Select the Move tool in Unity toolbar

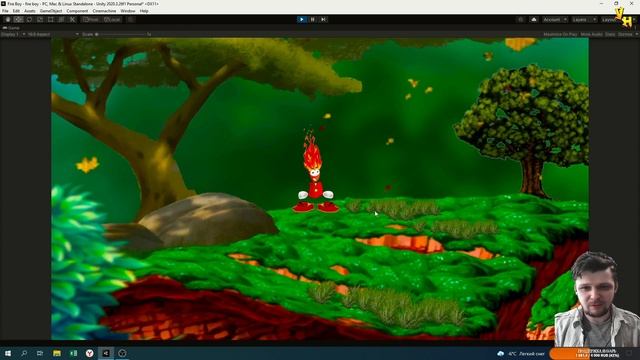tap(18, 19)
